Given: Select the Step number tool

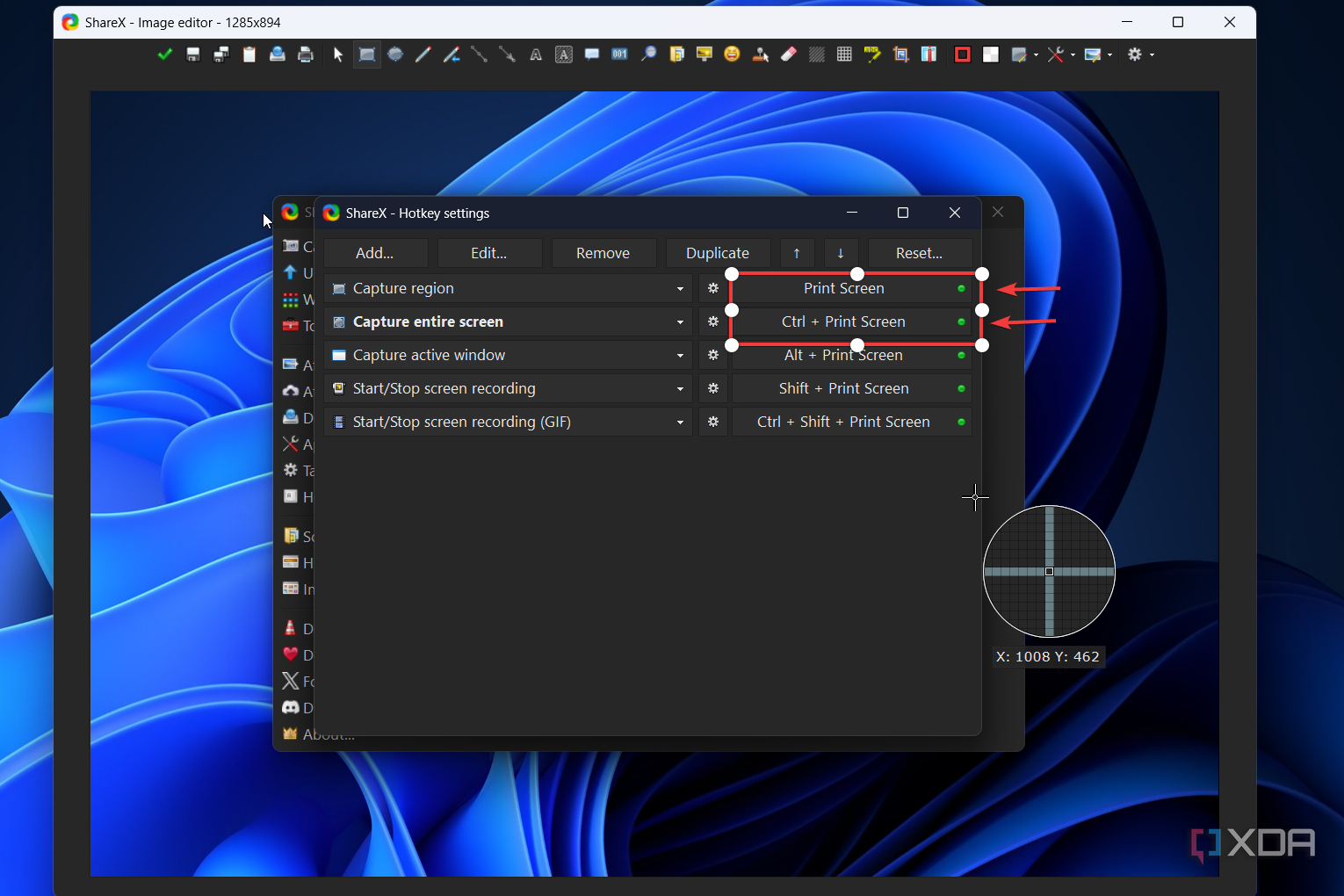Looking at the screenshot, I should (620, 54).
